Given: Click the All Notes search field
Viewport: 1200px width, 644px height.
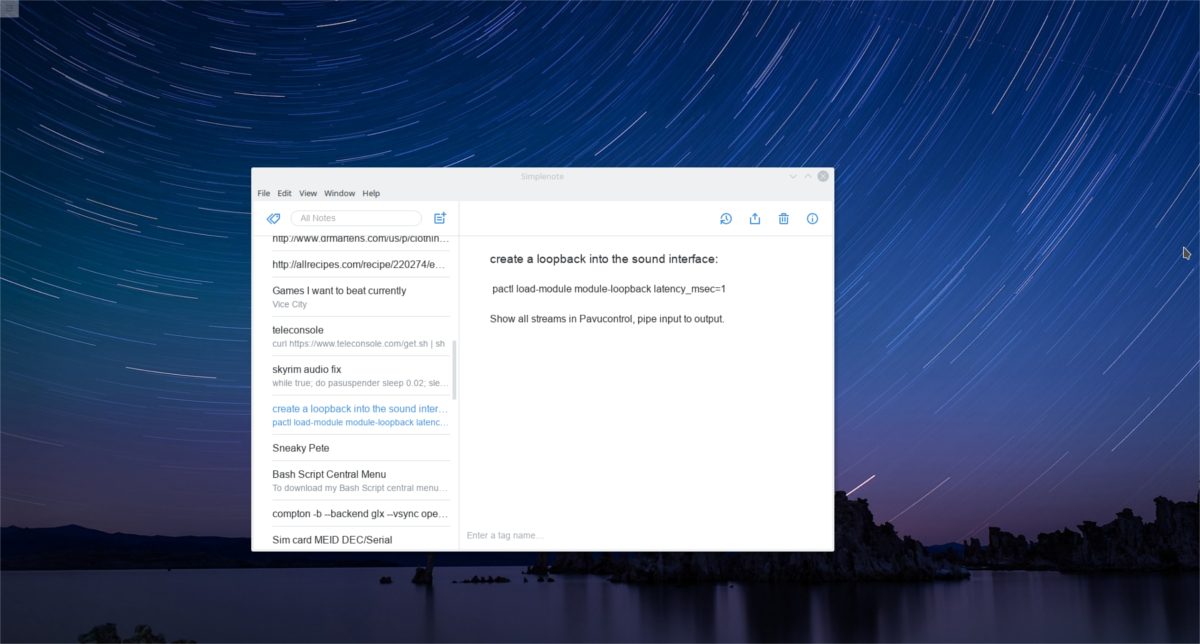Looking at the screenshot, I should (x=356, y=218).
